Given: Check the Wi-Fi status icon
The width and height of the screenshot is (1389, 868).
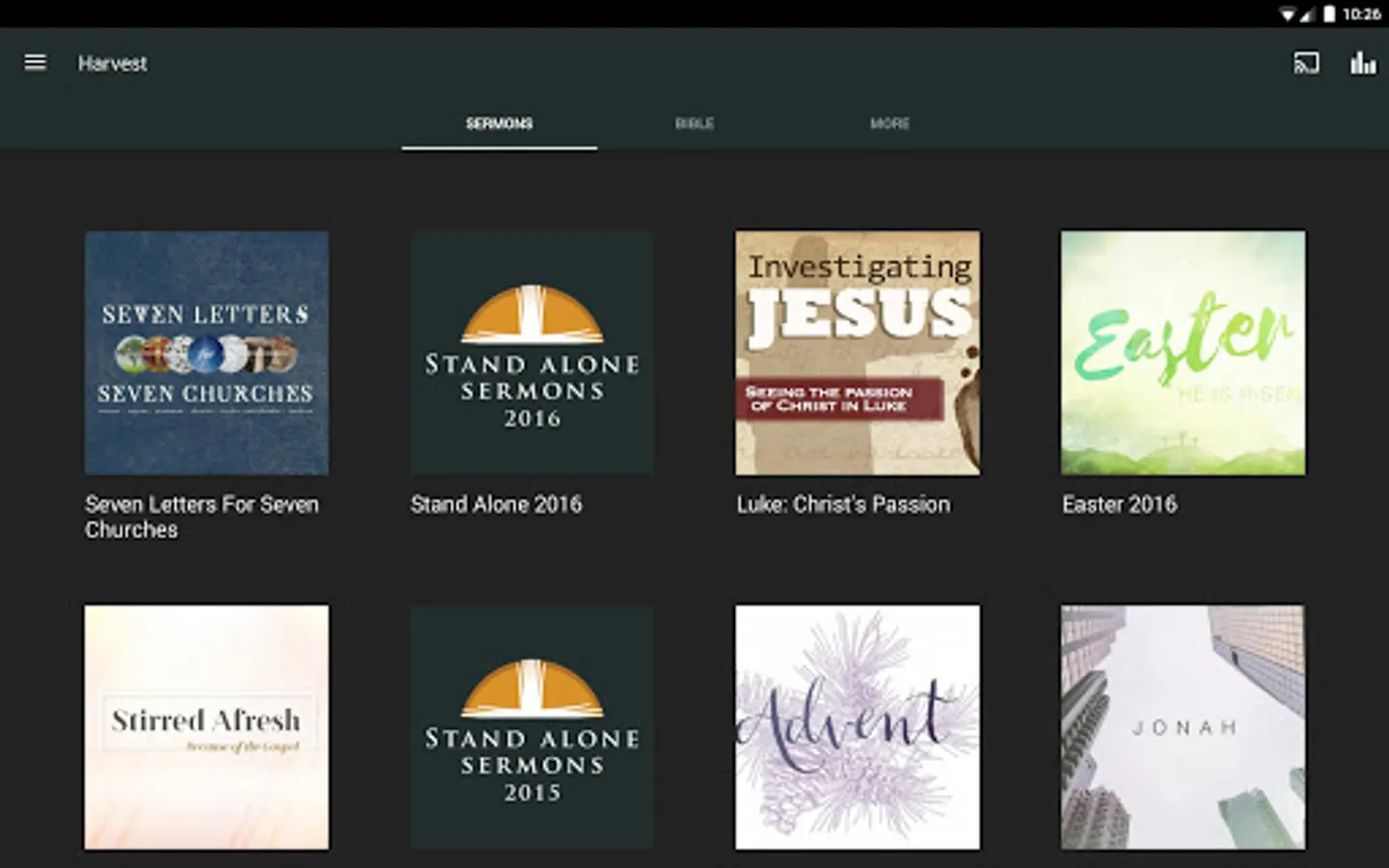Looking at the screenshot, I should click(x=1287, y=14).
